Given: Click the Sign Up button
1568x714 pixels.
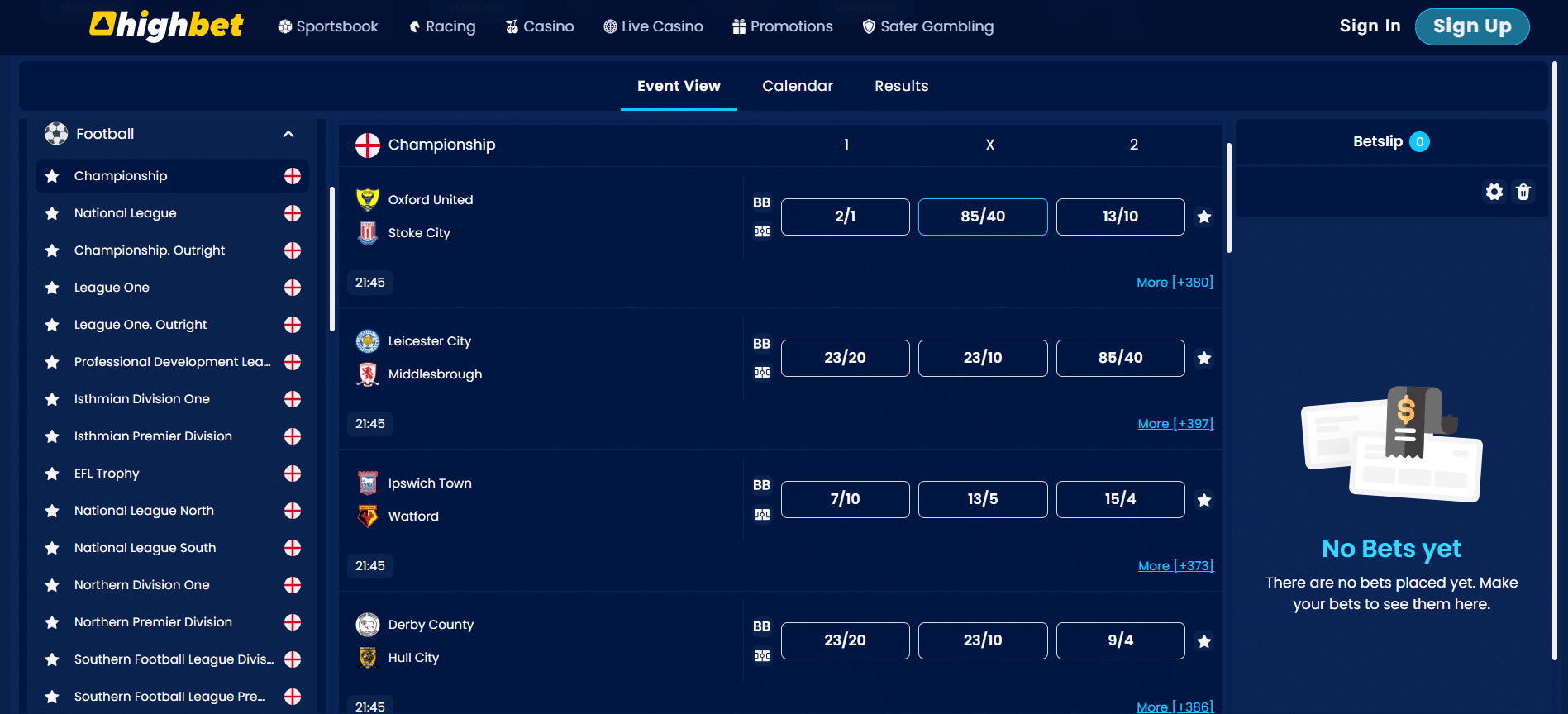Looking at the screenshot, I should [1472, 26].
